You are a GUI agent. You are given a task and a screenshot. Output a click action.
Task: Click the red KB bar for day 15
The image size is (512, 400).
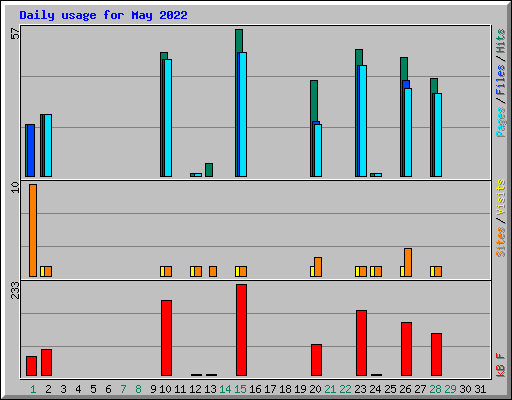coord(241,330)
